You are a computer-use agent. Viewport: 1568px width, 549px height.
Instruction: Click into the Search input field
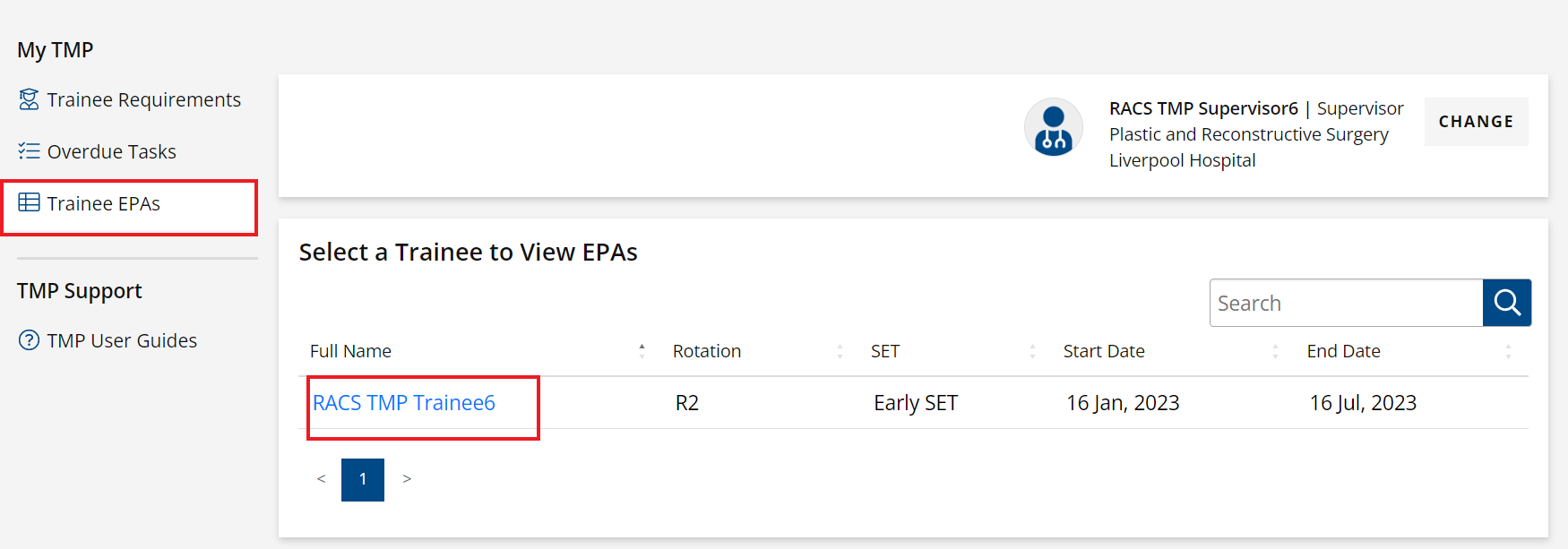pos(1346,303)
